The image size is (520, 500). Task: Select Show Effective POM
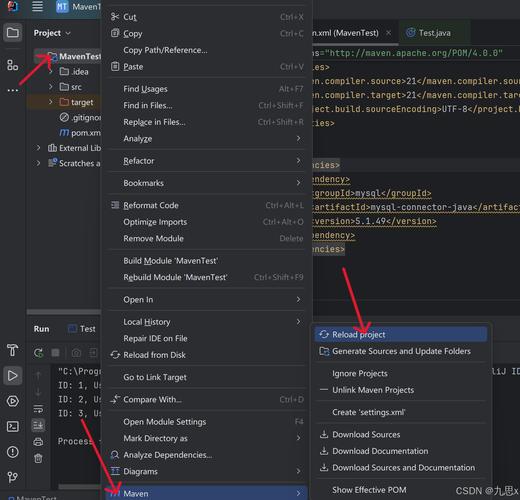click(x=401, y=490)
